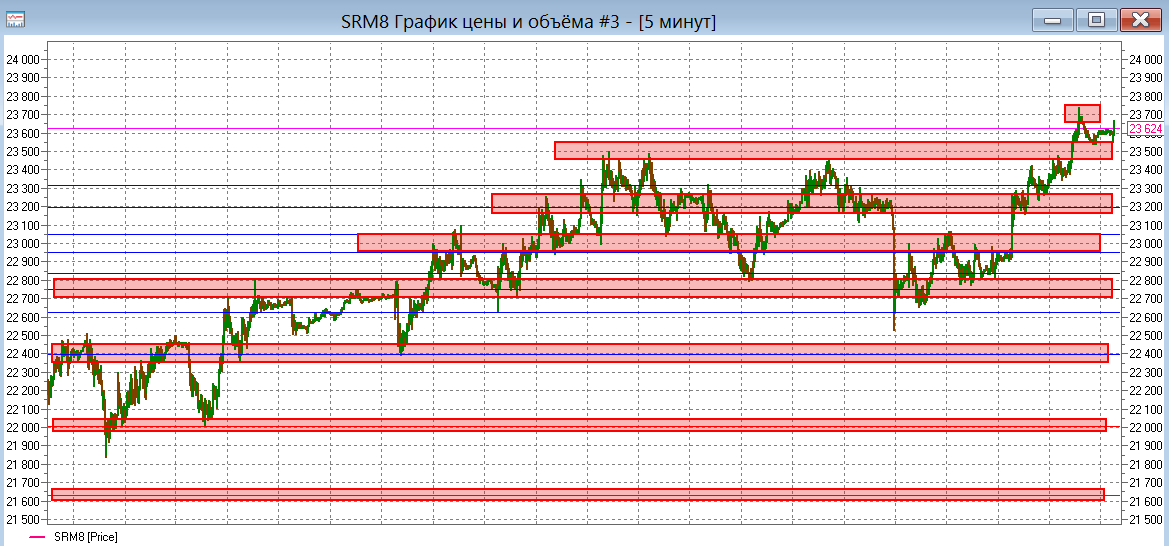Image resolution: width=1169 pixels, height=546 pixels.
Task: Click '24 000' on the left price axis
Action: point(23,60)
